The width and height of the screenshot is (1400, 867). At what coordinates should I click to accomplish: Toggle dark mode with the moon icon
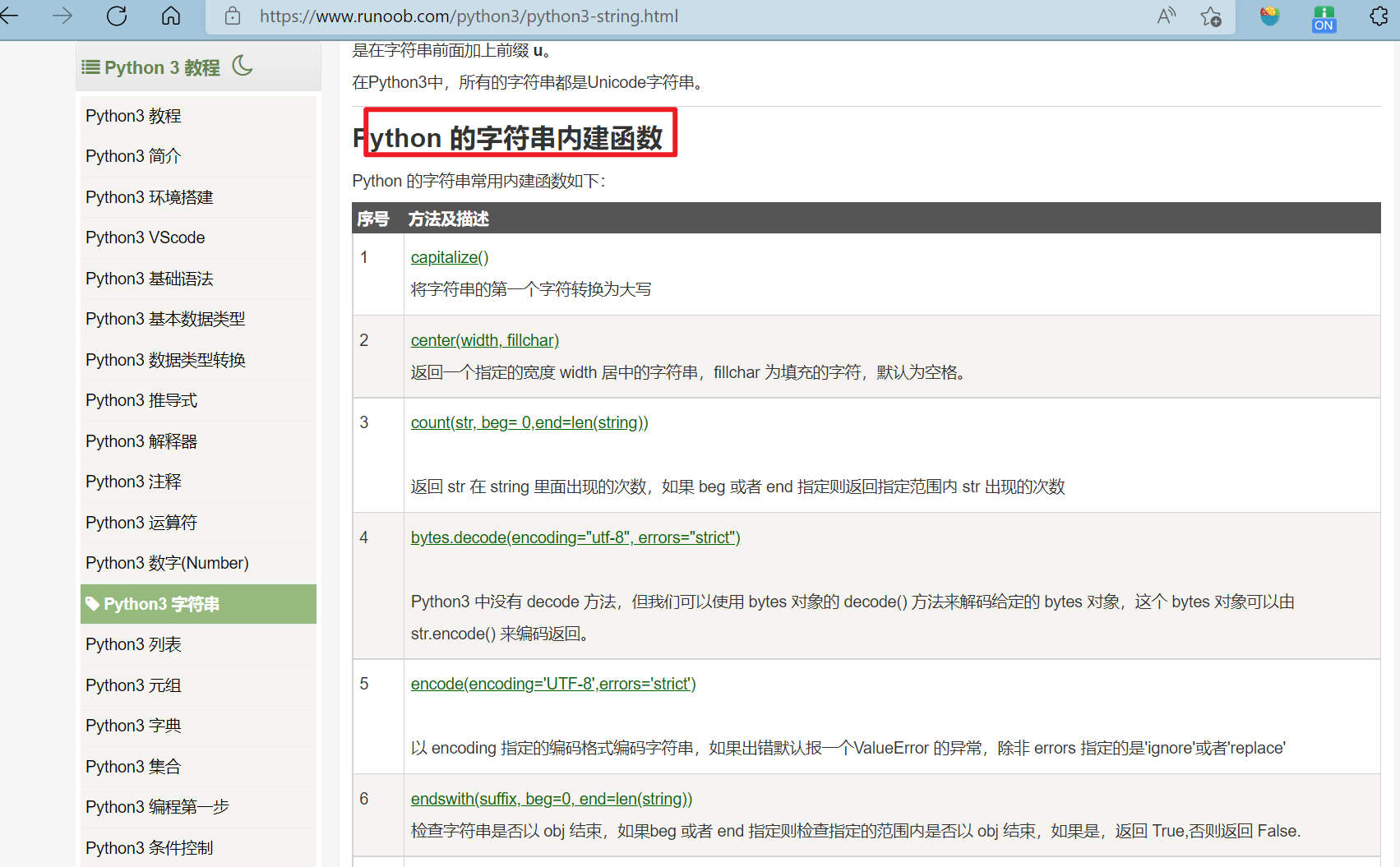(x=242, y=67)
